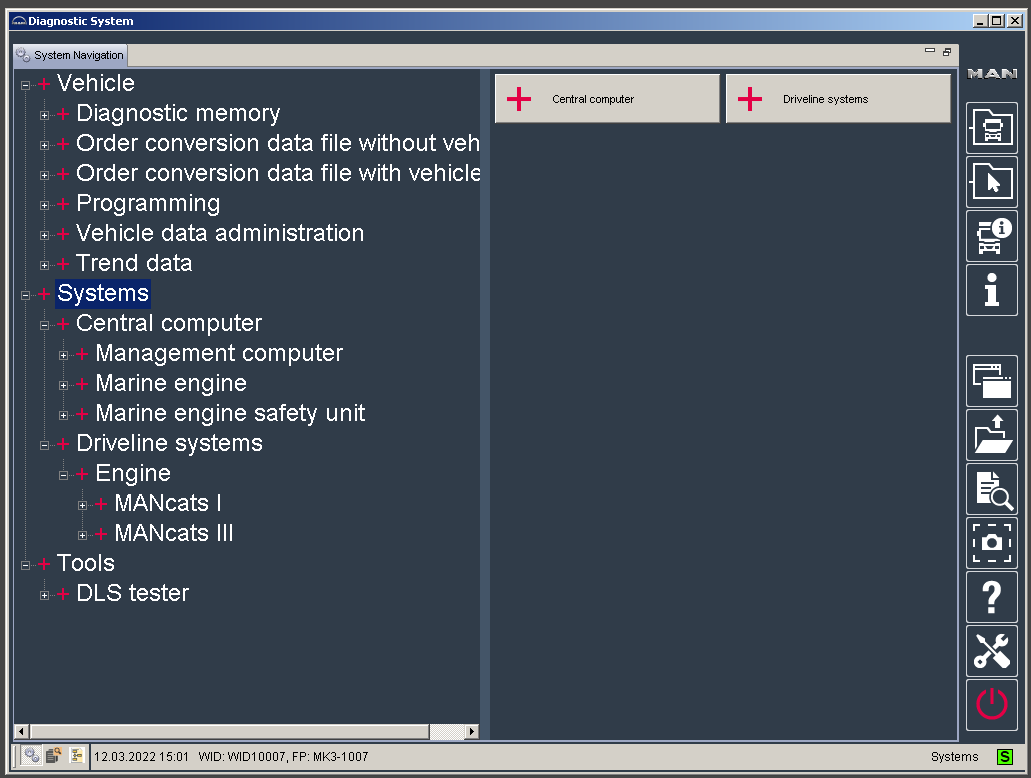Click the documents with magnifier status bar icon

(x=54, y=756)
